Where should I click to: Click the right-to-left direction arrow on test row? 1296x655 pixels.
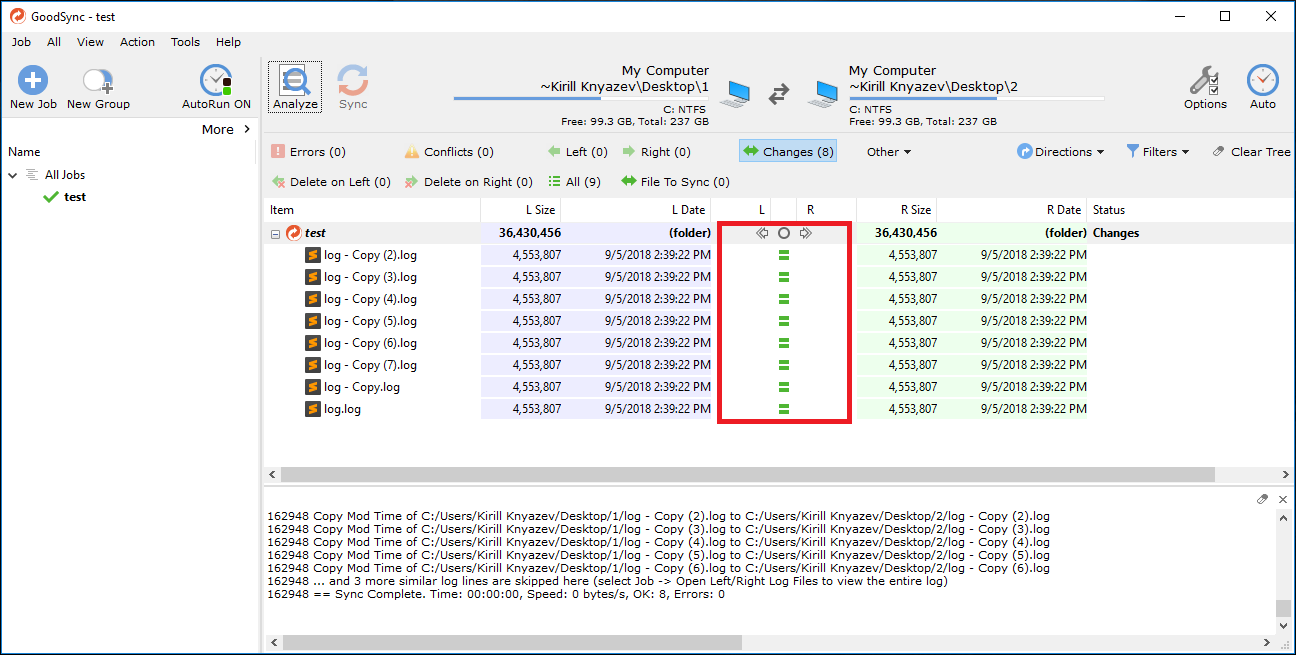coord(762,233)
